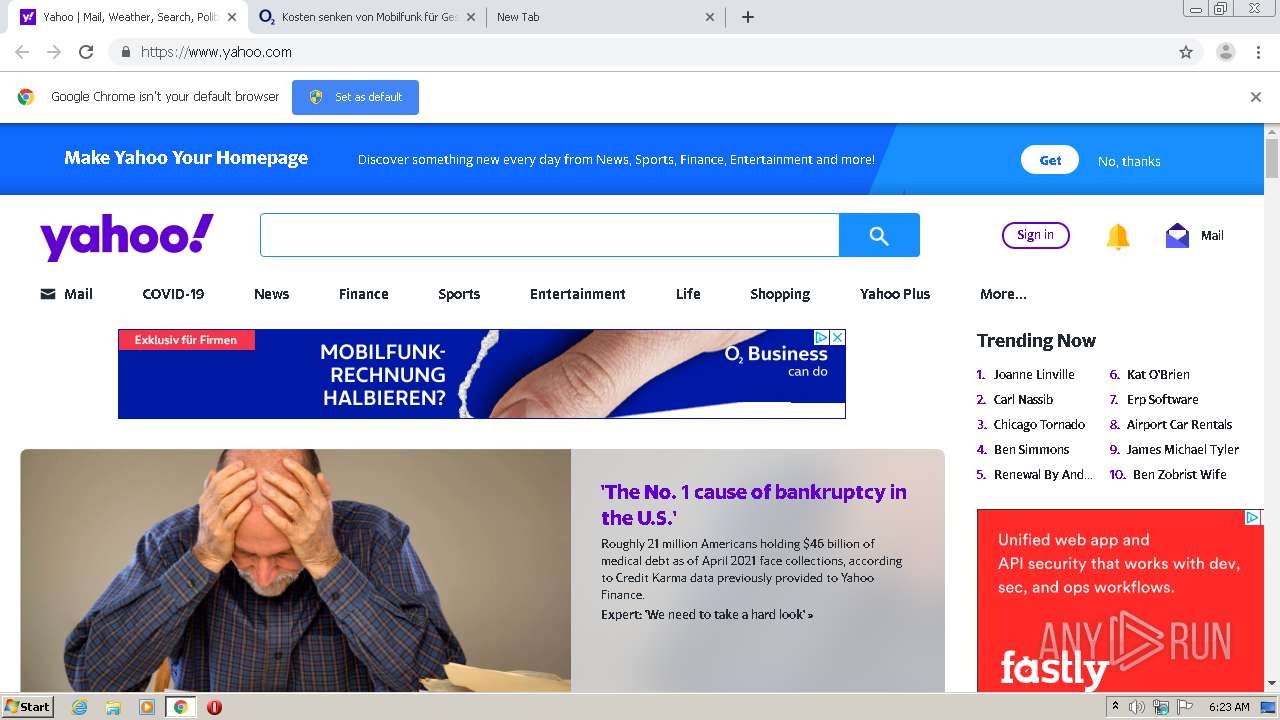Bookmark this page with the star
Image resolution: width=1280 pixels, height=720 pixels.
click(1186, 52)
